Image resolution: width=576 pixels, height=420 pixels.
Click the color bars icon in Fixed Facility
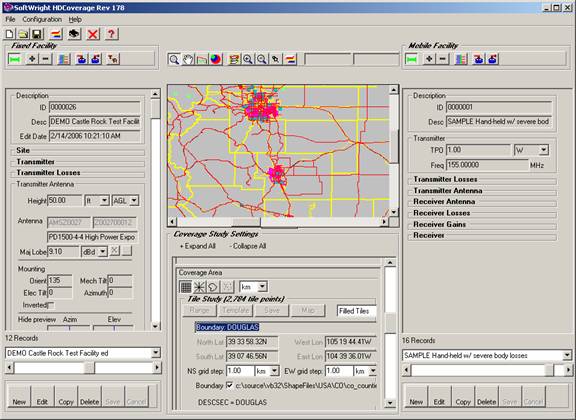(x=64, y=59)
